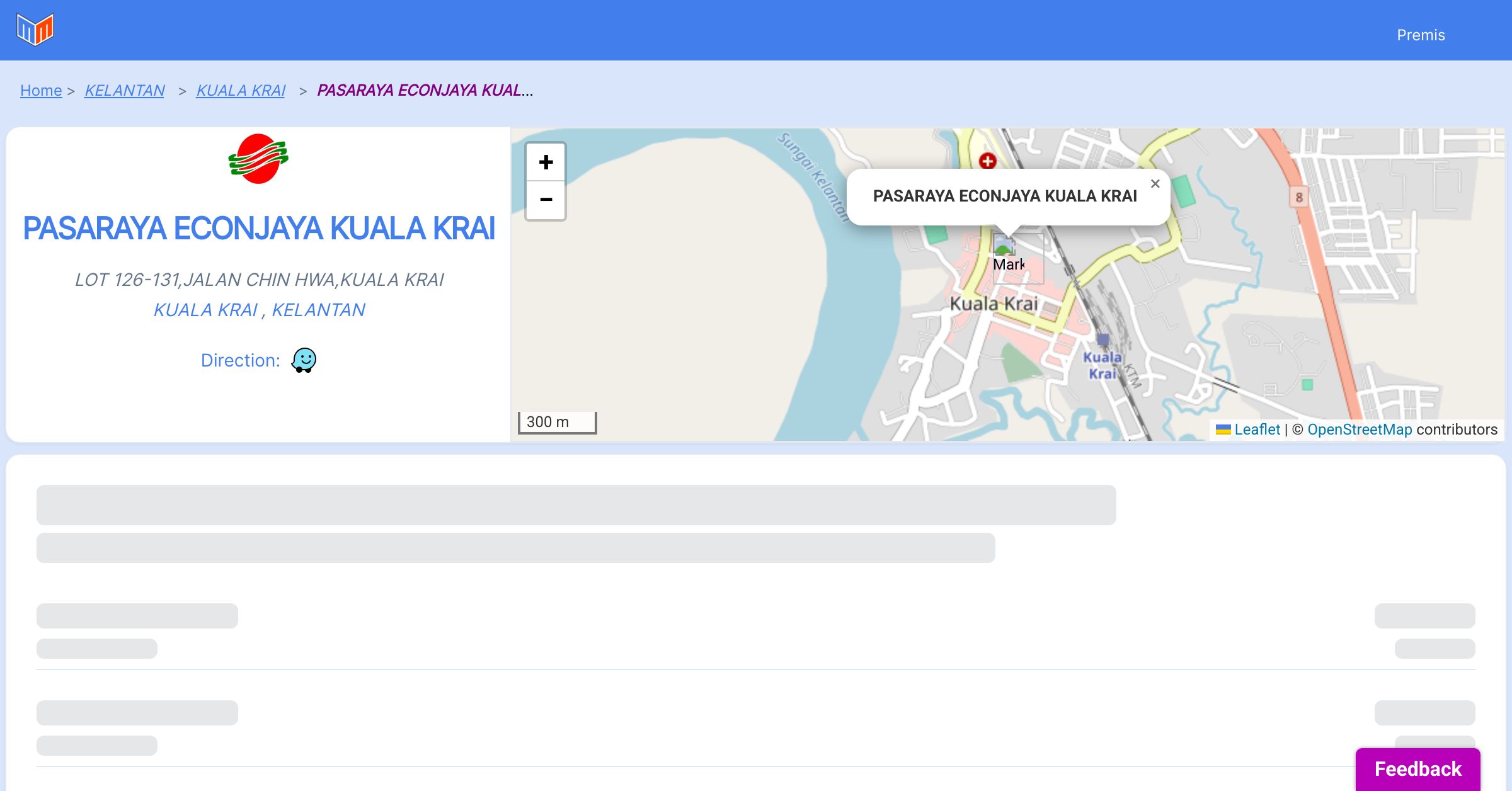Zoom in on the map
The width and height of the screenshot is (1512, 791).
coord(546,162)
